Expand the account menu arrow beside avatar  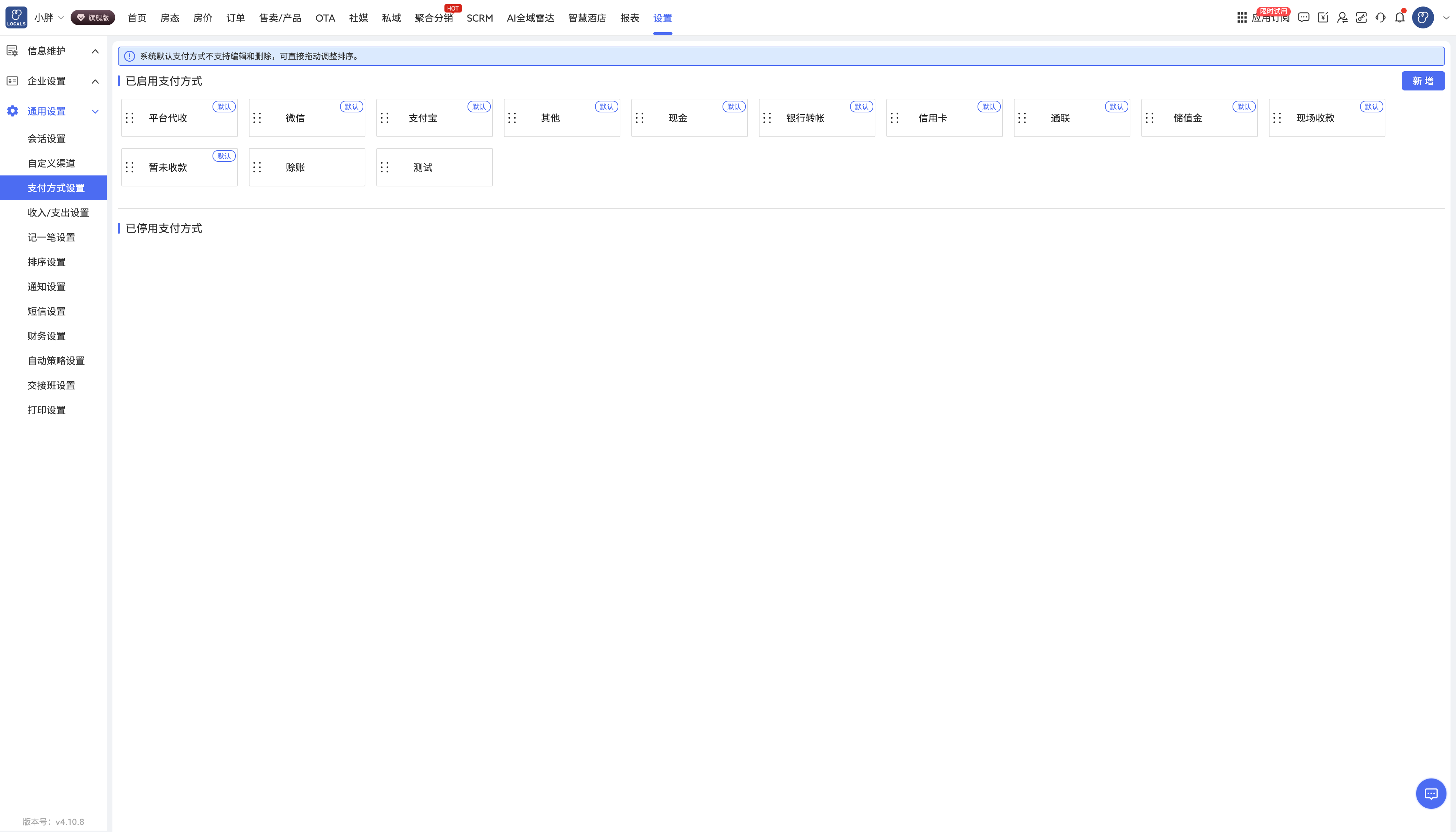point(1446,18)
